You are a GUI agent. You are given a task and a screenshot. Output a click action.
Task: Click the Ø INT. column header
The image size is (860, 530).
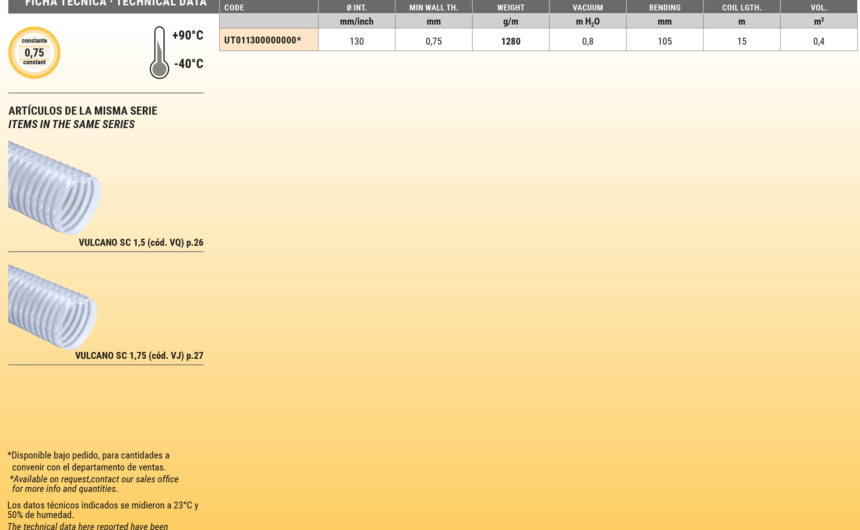[356, 7]
